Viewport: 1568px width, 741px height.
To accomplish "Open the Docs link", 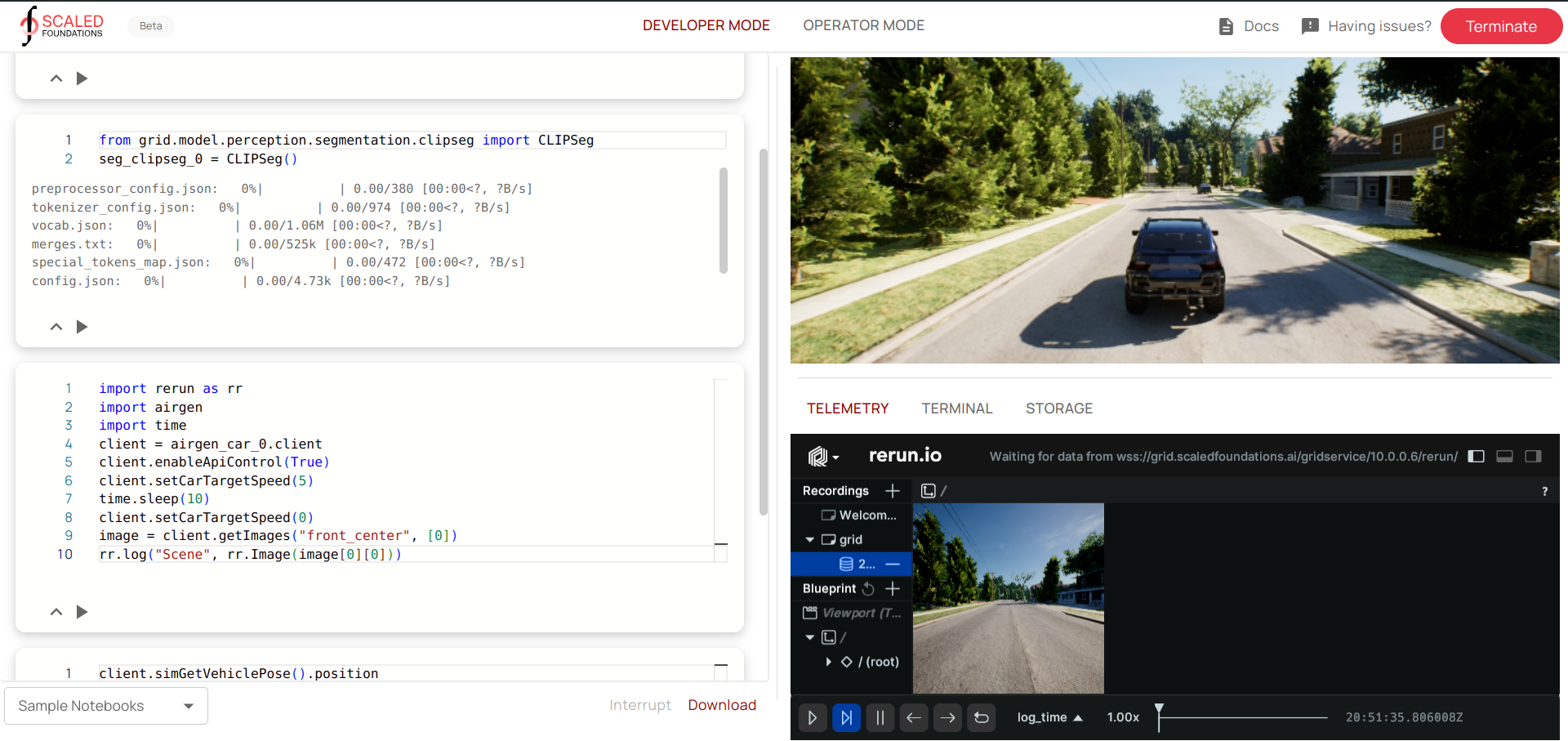I will 1261,26.
